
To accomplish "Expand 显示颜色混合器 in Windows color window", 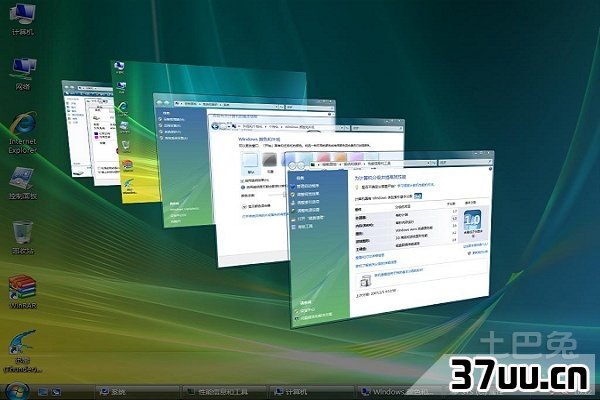I will pos(244,206).
